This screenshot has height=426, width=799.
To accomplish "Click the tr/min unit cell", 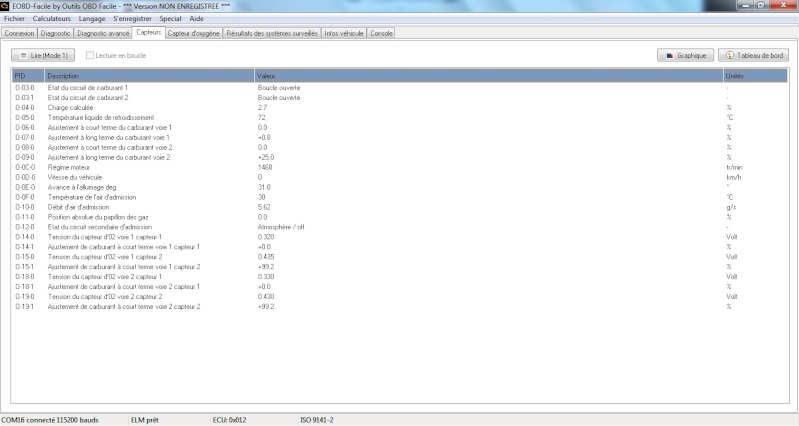I will click(x=734, y=167).
